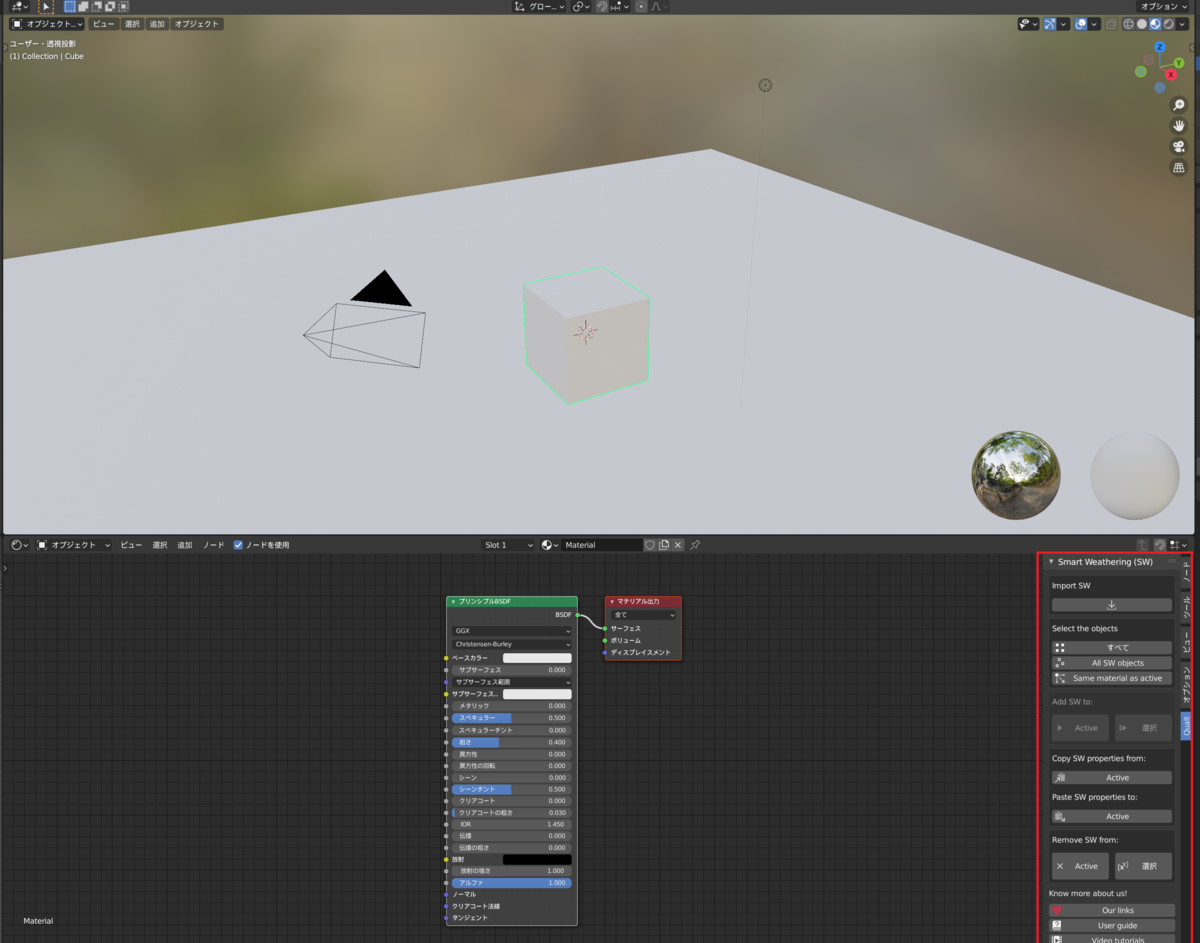Select the tweak cursor tool icon
This screenshot has width=1200, height=943.
[x=45, y=6]
